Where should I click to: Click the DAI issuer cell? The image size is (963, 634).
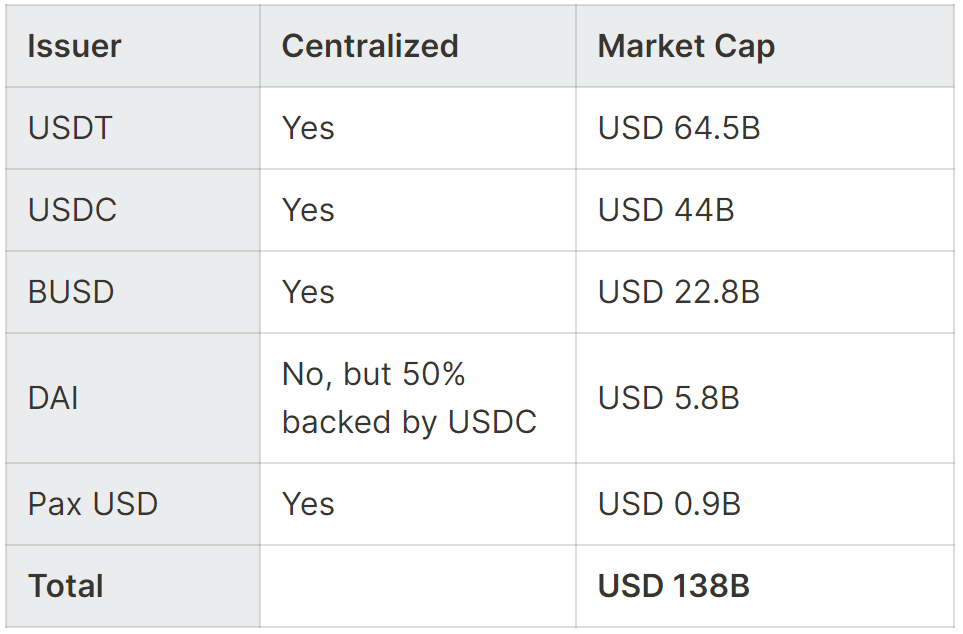tap(133, 398)
